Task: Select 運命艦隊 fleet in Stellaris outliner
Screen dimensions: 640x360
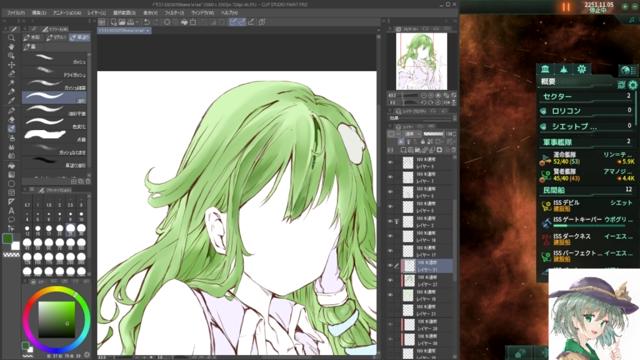Action: [587, 158]
